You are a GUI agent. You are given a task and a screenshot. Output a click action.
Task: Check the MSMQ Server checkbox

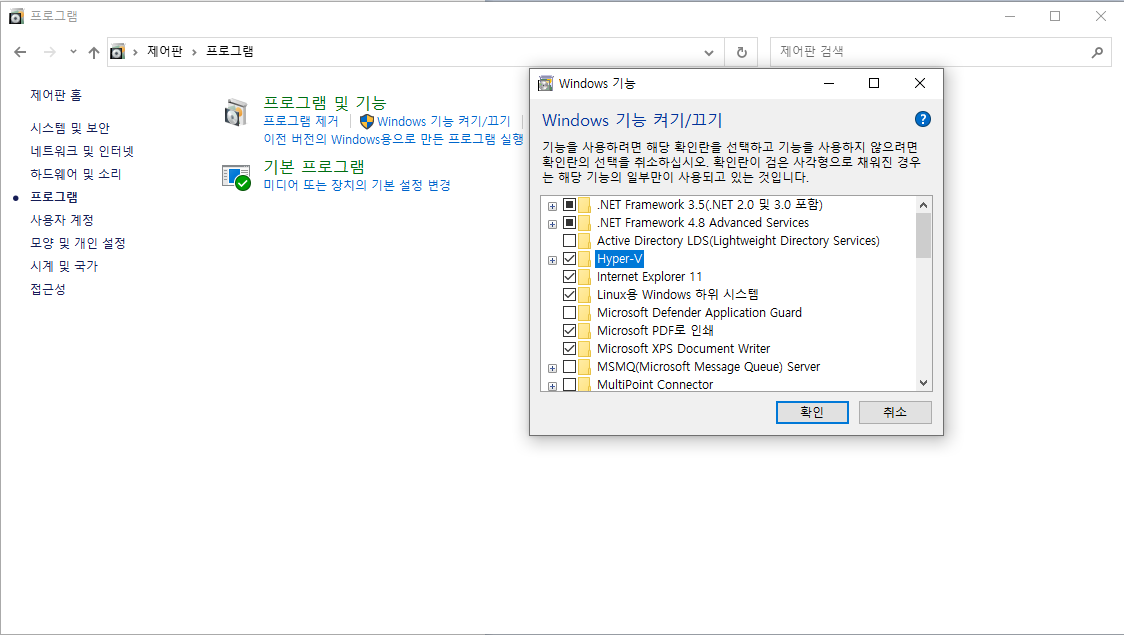569,366
